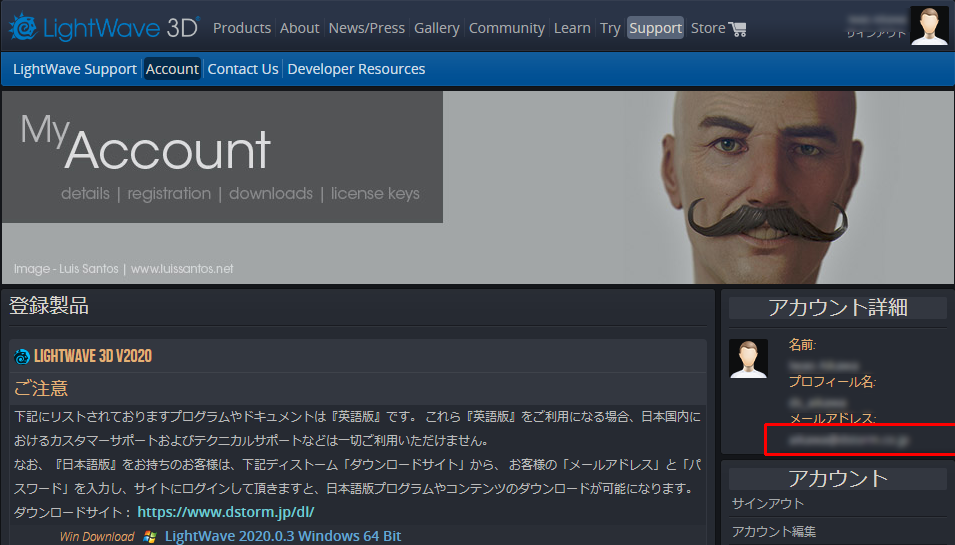Select the Support menu item
955x545 pixels.
point(655,28)
